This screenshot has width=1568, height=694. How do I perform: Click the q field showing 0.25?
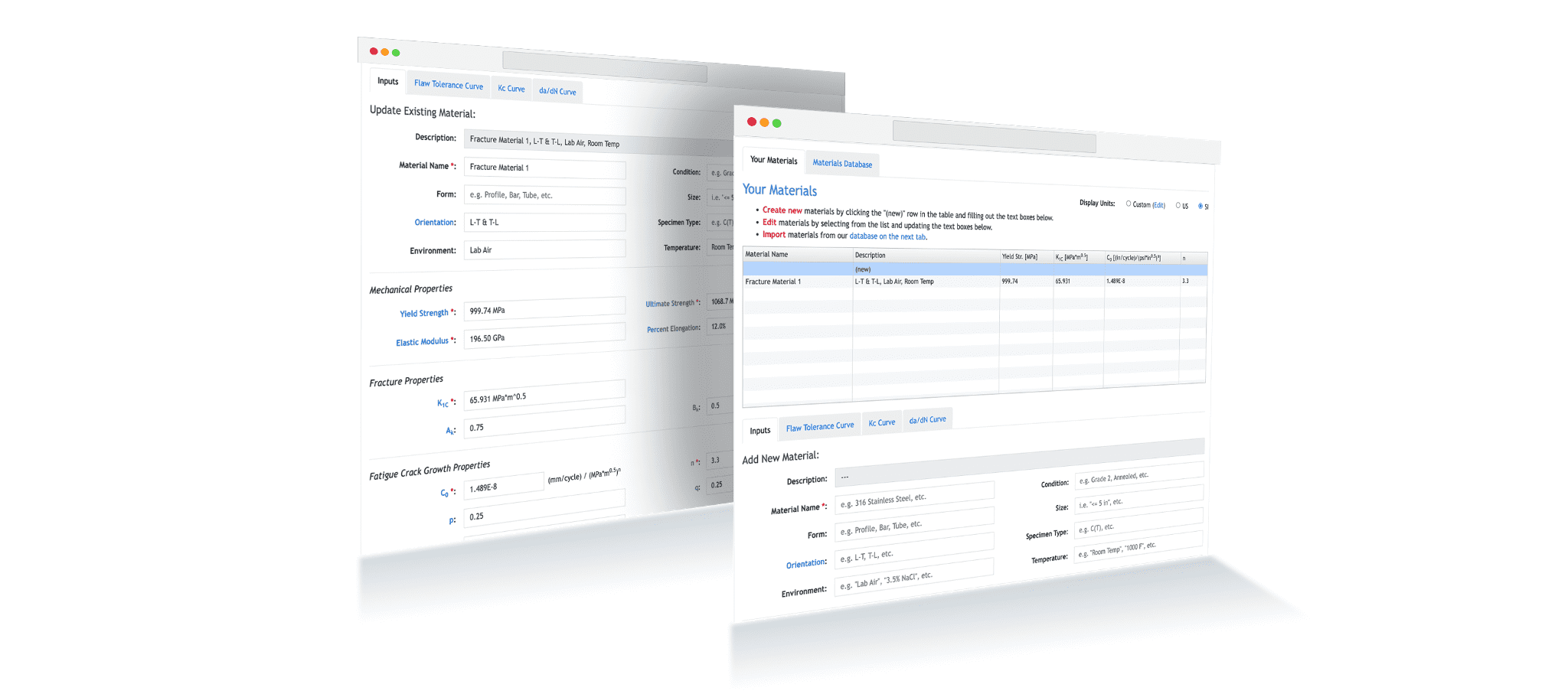pos(720,485)
